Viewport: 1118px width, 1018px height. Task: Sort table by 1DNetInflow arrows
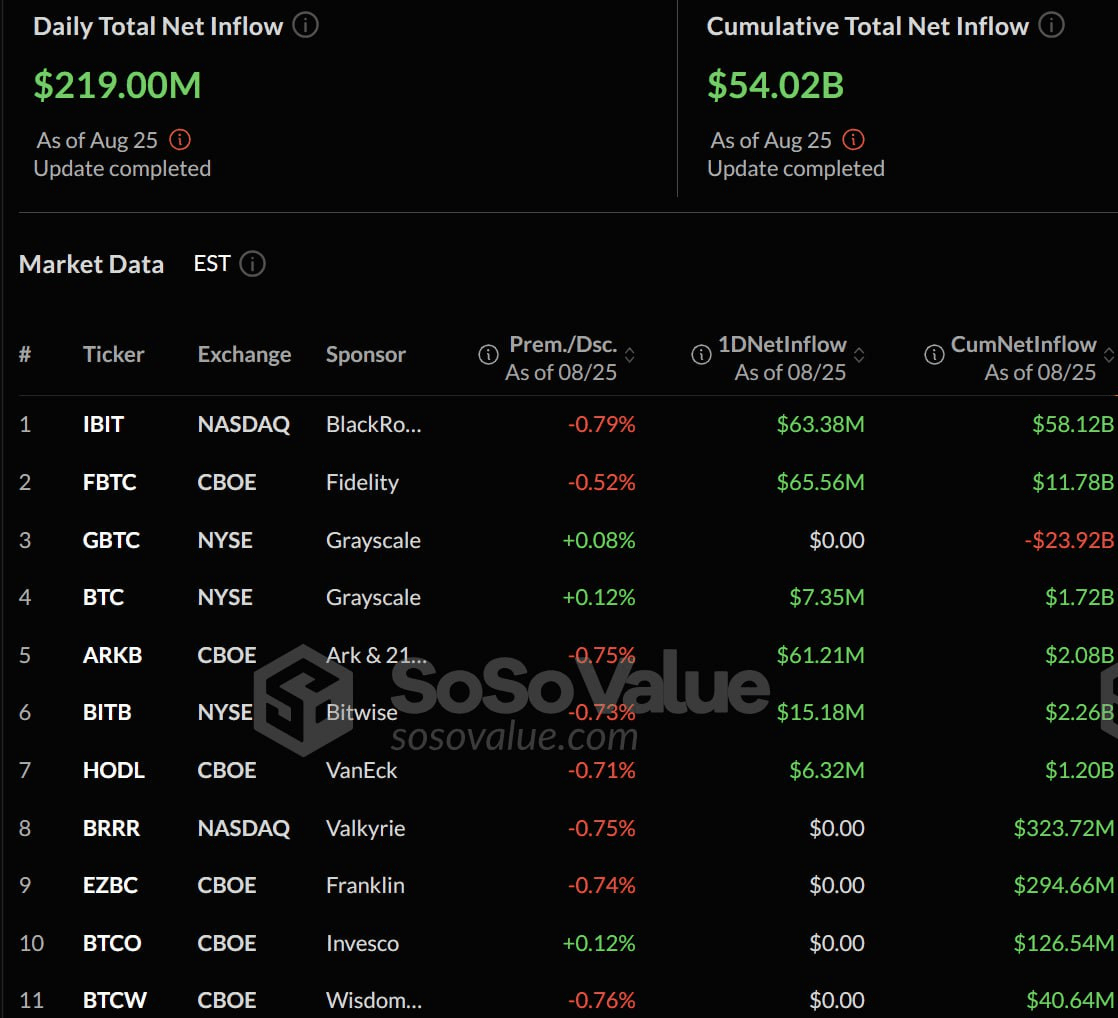click(x=859, y=354)
